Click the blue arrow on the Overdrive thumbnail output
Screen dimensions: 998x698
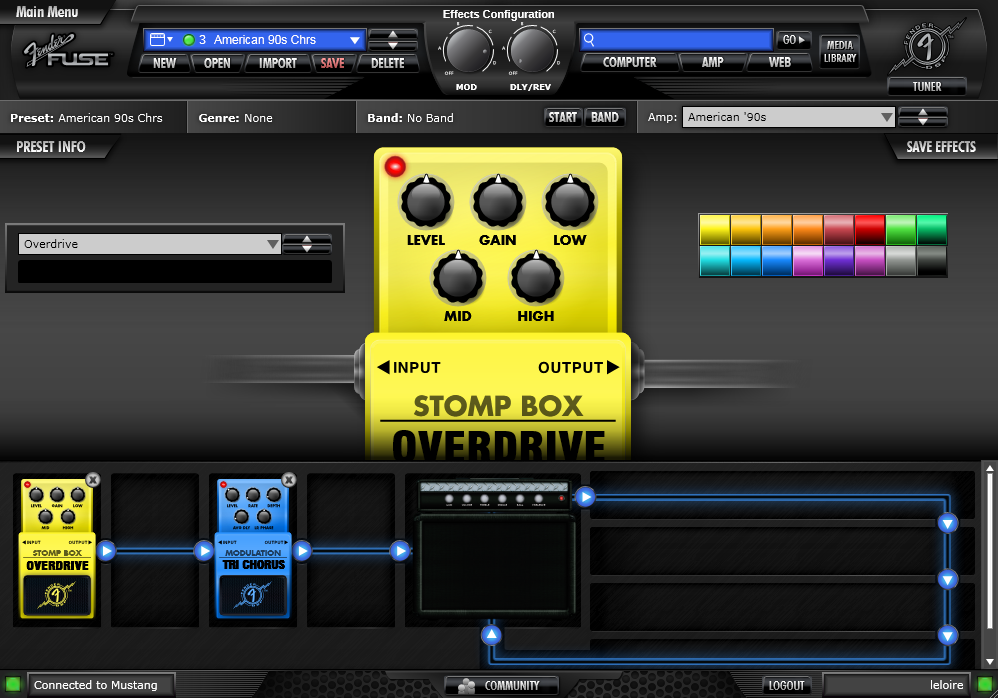coord(106,550)
